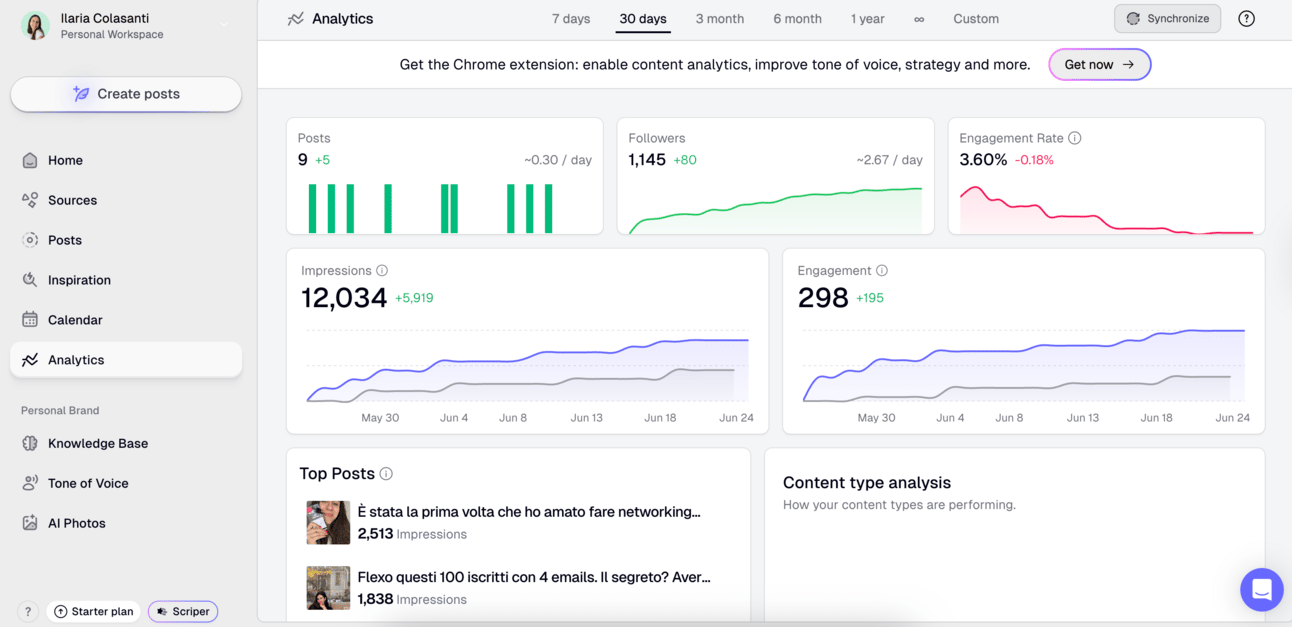Screen dimensions: 1292x627
Task: Open AI Photos from the sidebar
Action: (x=126, y=523)
